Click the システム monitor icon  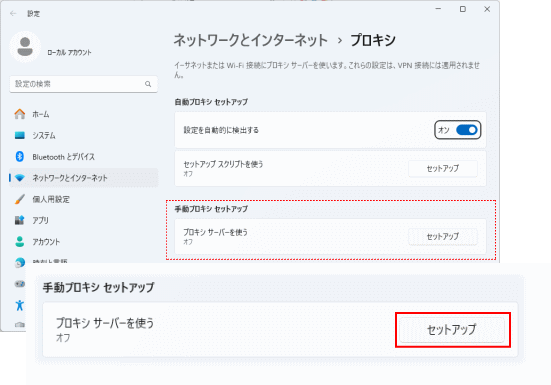coord(20,135)
